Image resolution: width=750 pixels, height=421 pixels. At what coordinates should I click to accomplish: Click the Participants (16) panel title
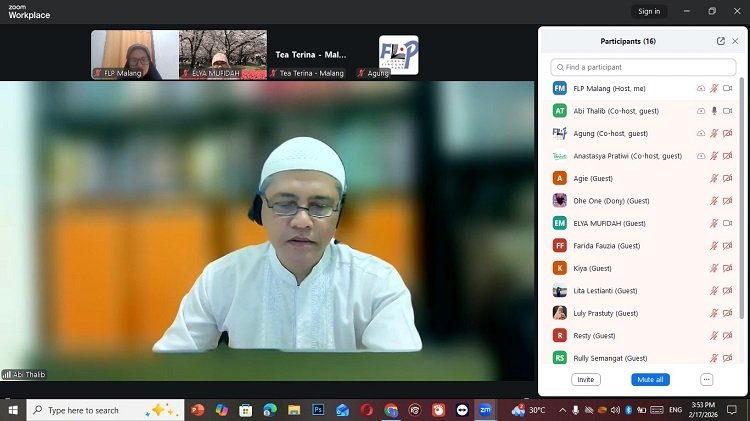coord(628,41)
